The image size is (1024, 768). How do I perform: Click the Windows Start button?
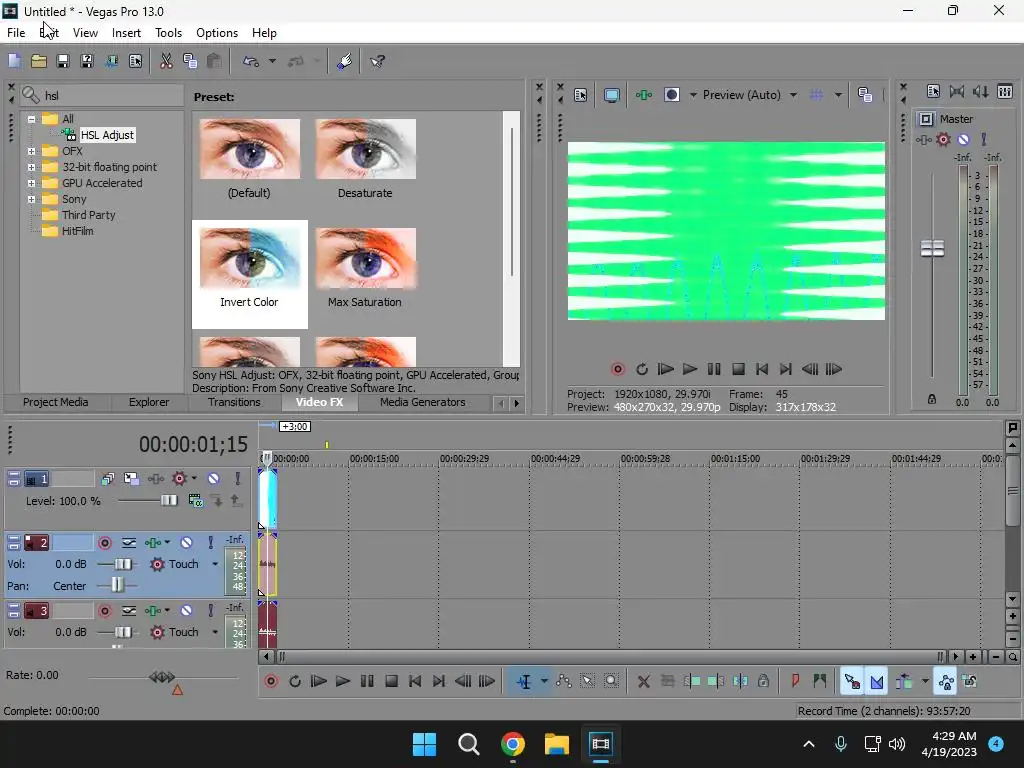point(424,744)
